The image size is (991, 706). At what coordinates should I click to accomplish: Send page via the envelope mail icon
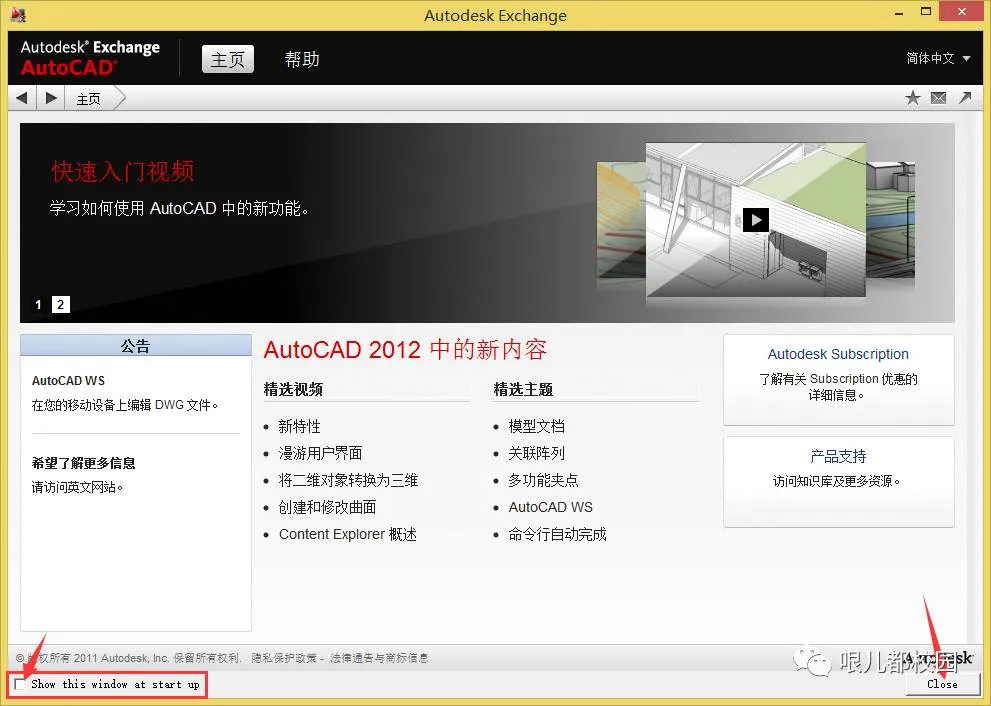tap(939, 98)
